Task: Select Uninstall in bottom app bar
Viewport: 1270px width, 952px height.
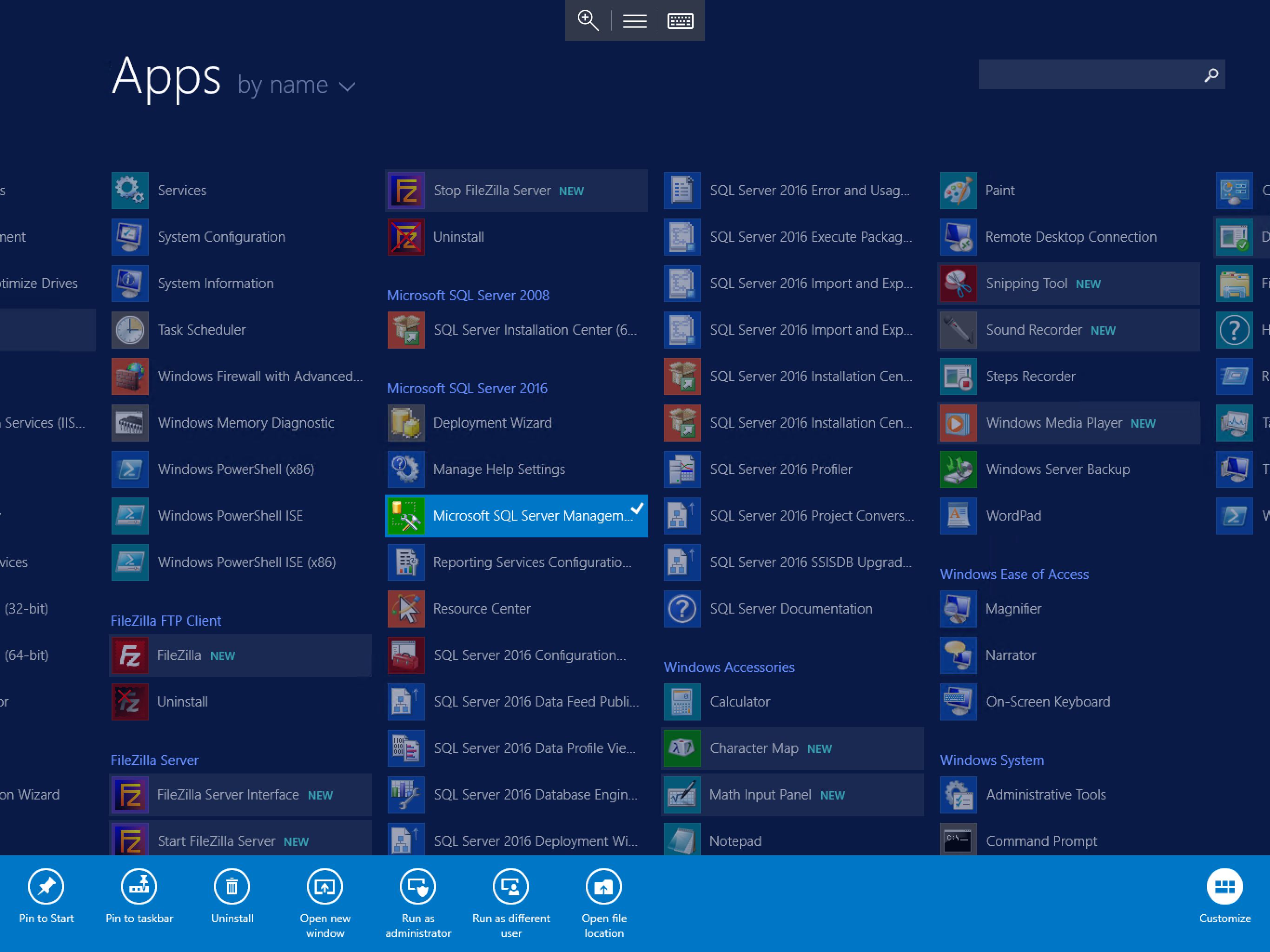Action: point(232,896)
